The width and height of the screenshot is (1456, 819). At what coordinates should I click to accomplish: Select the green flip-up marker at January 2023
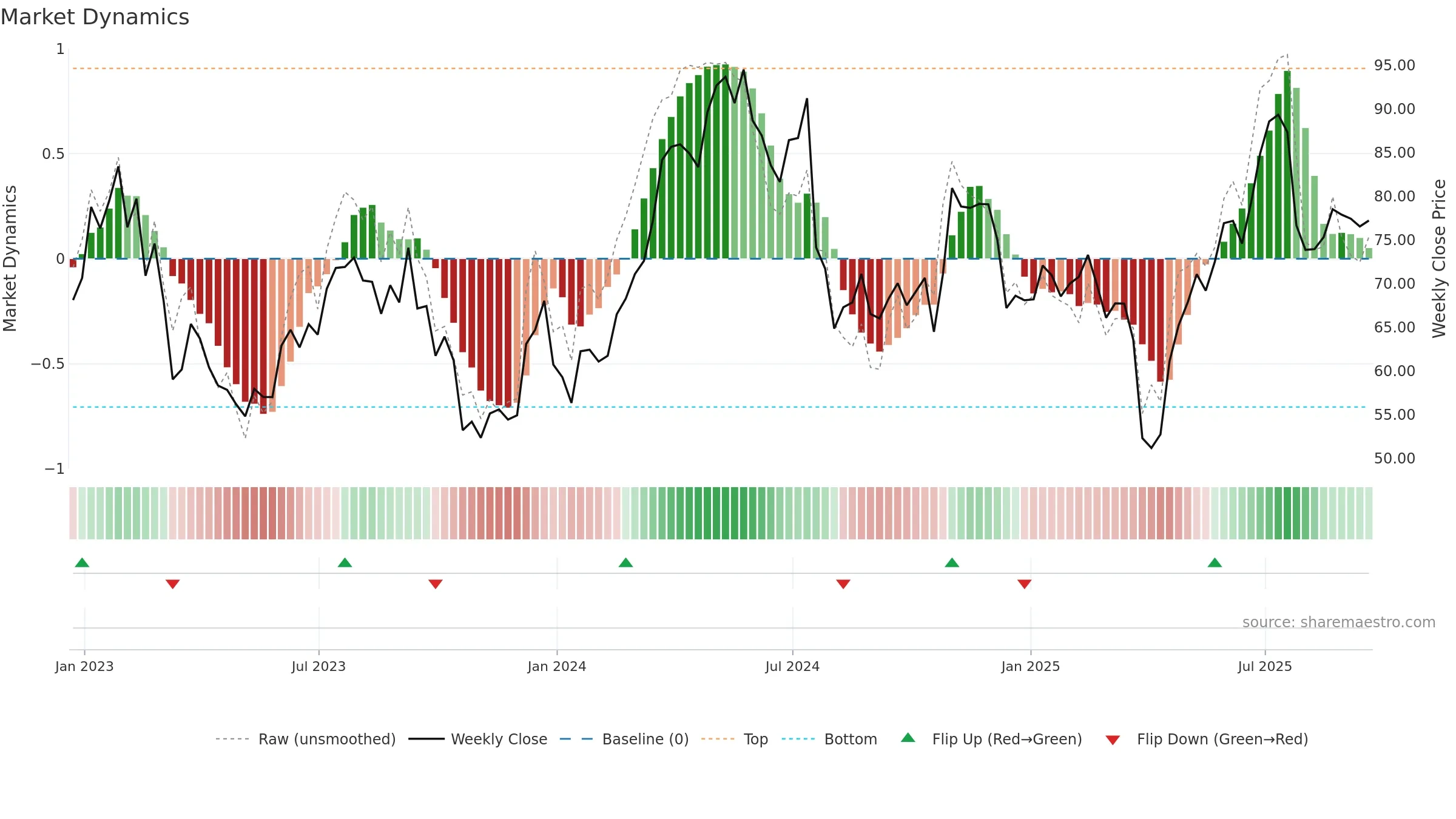82,562
